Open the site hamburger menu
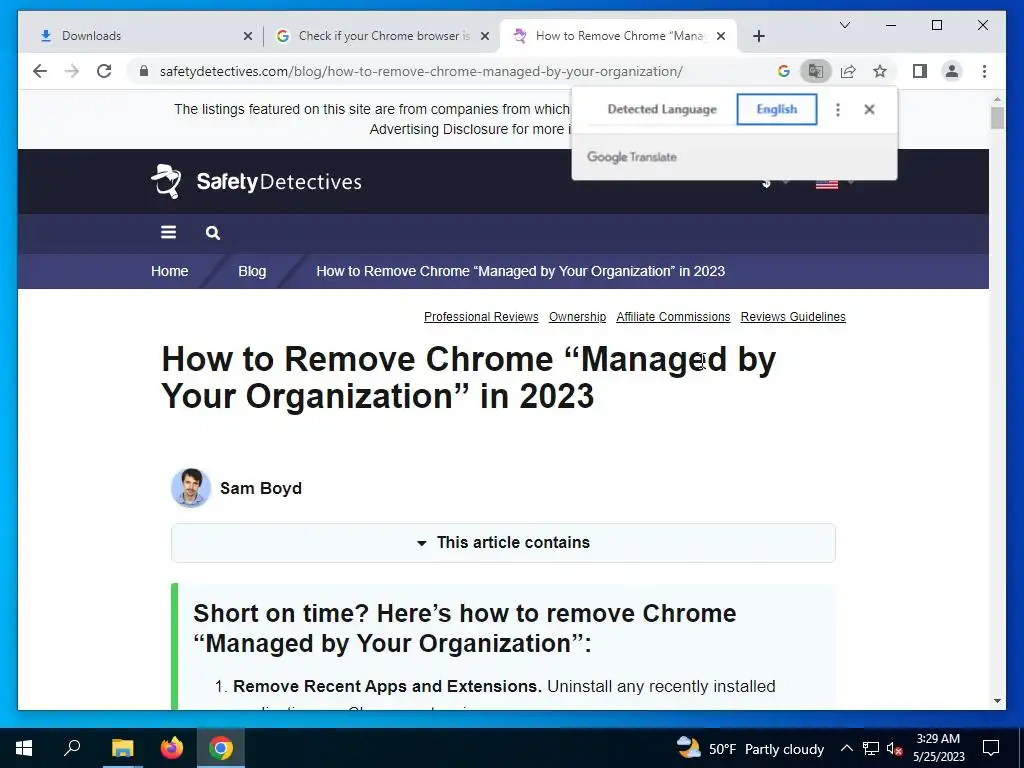This screenshot has height=768, width=1024. click(x=168, y=232)
